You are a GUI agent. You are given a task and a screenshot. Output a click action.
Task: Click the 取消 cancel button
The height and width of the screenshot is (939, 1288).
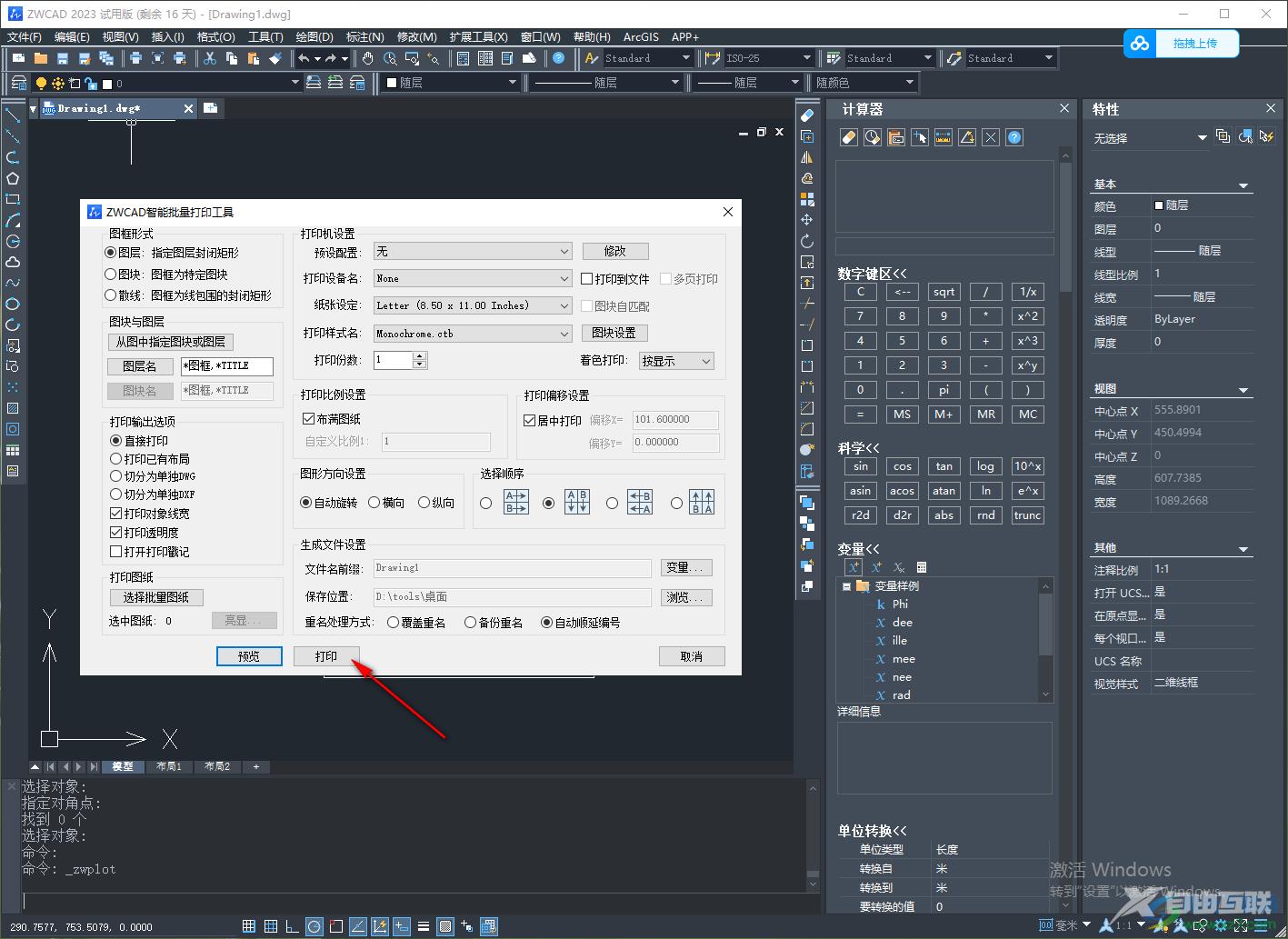point(692,656)
